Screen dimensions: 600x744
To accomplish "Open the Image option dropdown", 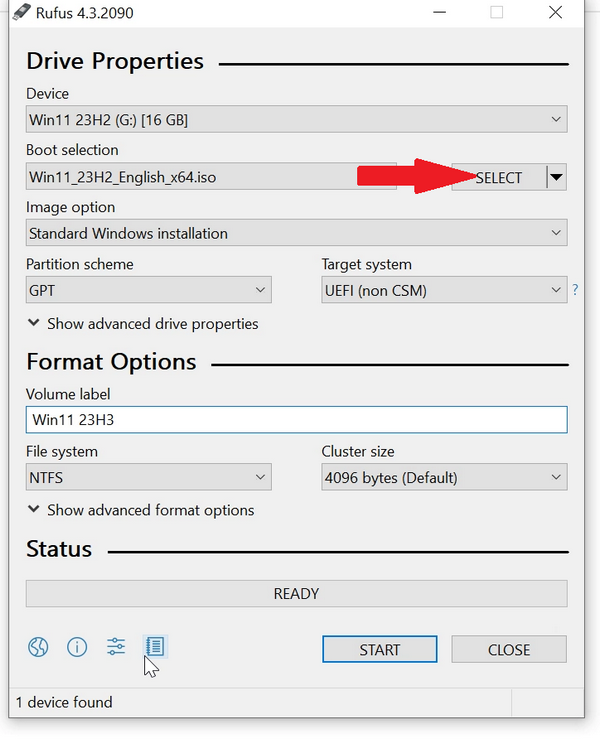I will 296,233.
